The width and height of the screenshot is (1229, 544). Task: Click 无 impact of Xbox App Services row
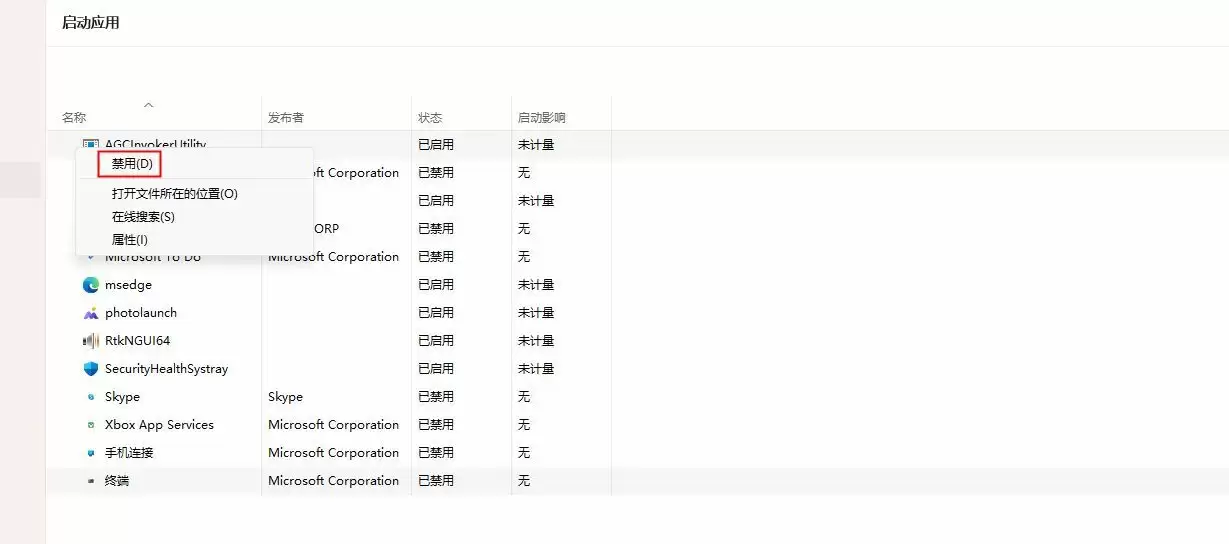[x=524, y=425]
